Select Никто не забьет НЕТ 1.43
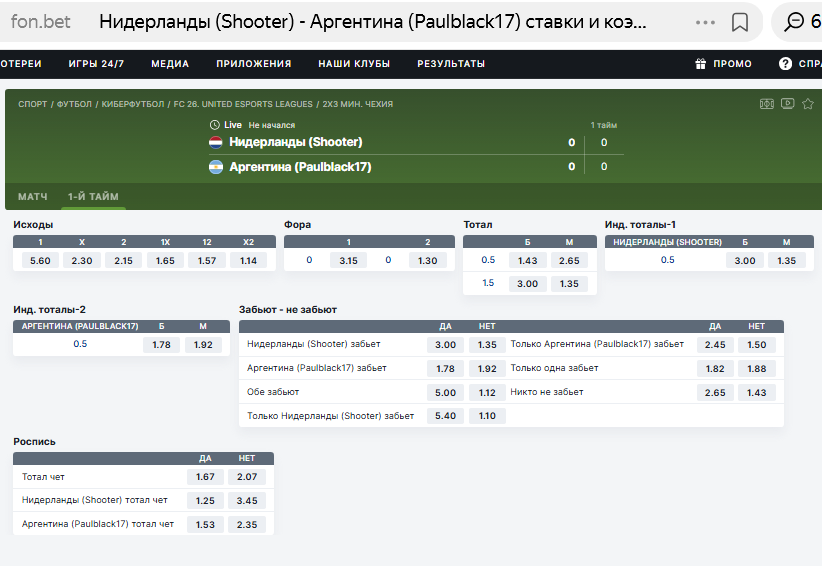 point(756,393)
